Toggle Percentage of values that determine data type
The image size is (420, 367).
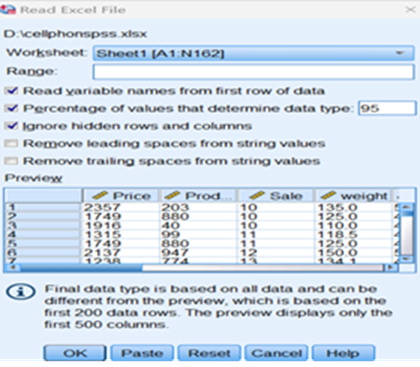click(12, 108)
